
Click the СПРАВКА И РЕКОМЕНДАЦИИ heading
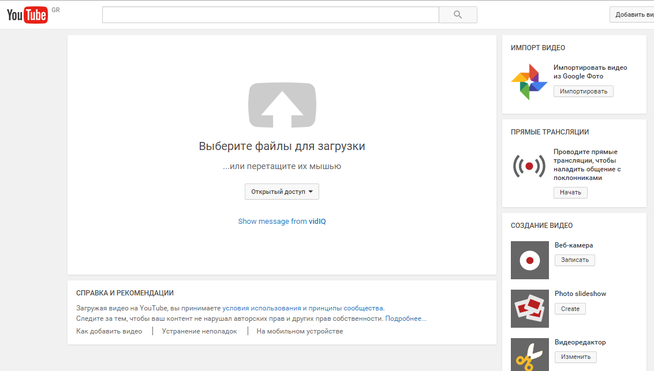coord(125,293)
